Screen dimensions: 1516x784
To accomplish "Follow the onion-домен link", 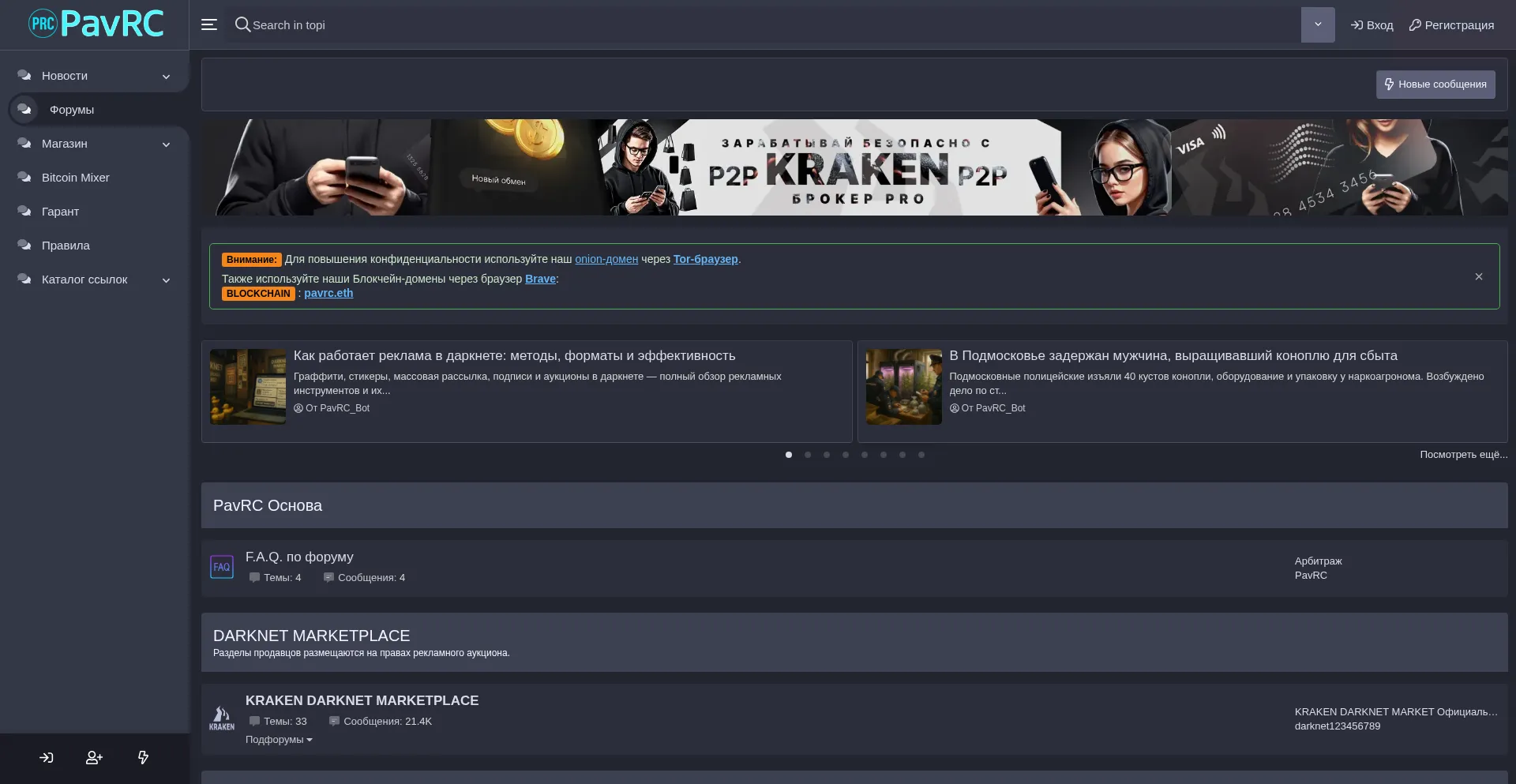I will [x=606, y=259].
